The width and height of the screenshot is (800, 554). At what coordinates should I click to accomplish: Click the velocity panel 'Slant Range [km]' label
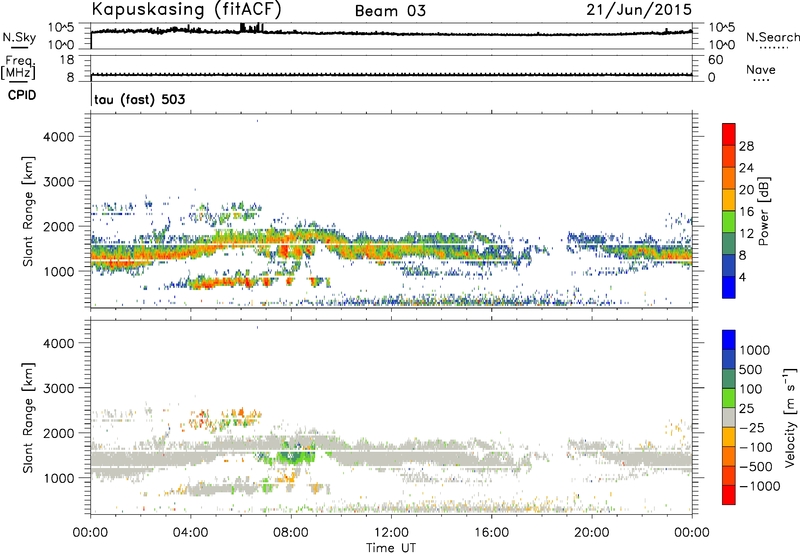(x=28, y=417)
